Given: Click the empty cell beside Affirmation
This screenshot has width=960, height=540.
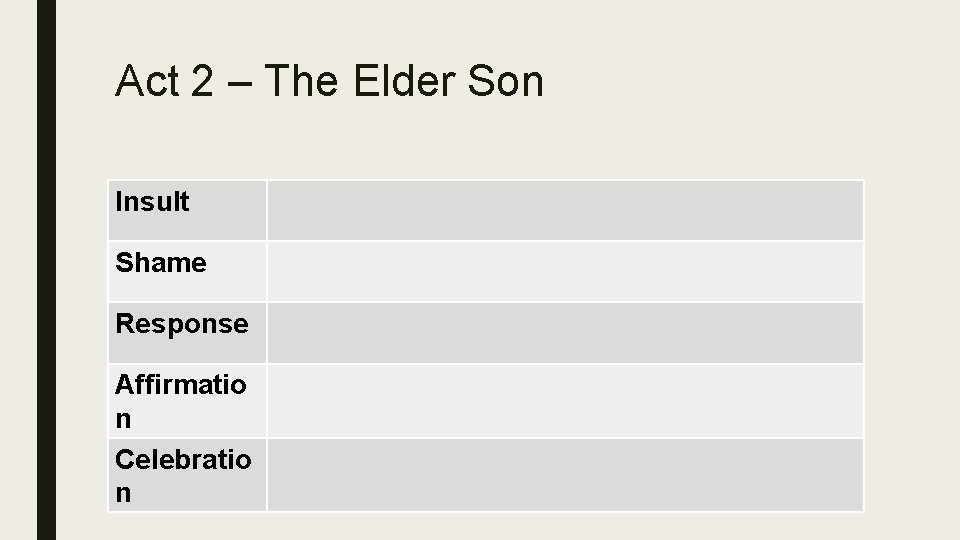Looking at the screenshot, I should (x=565, y=401).
